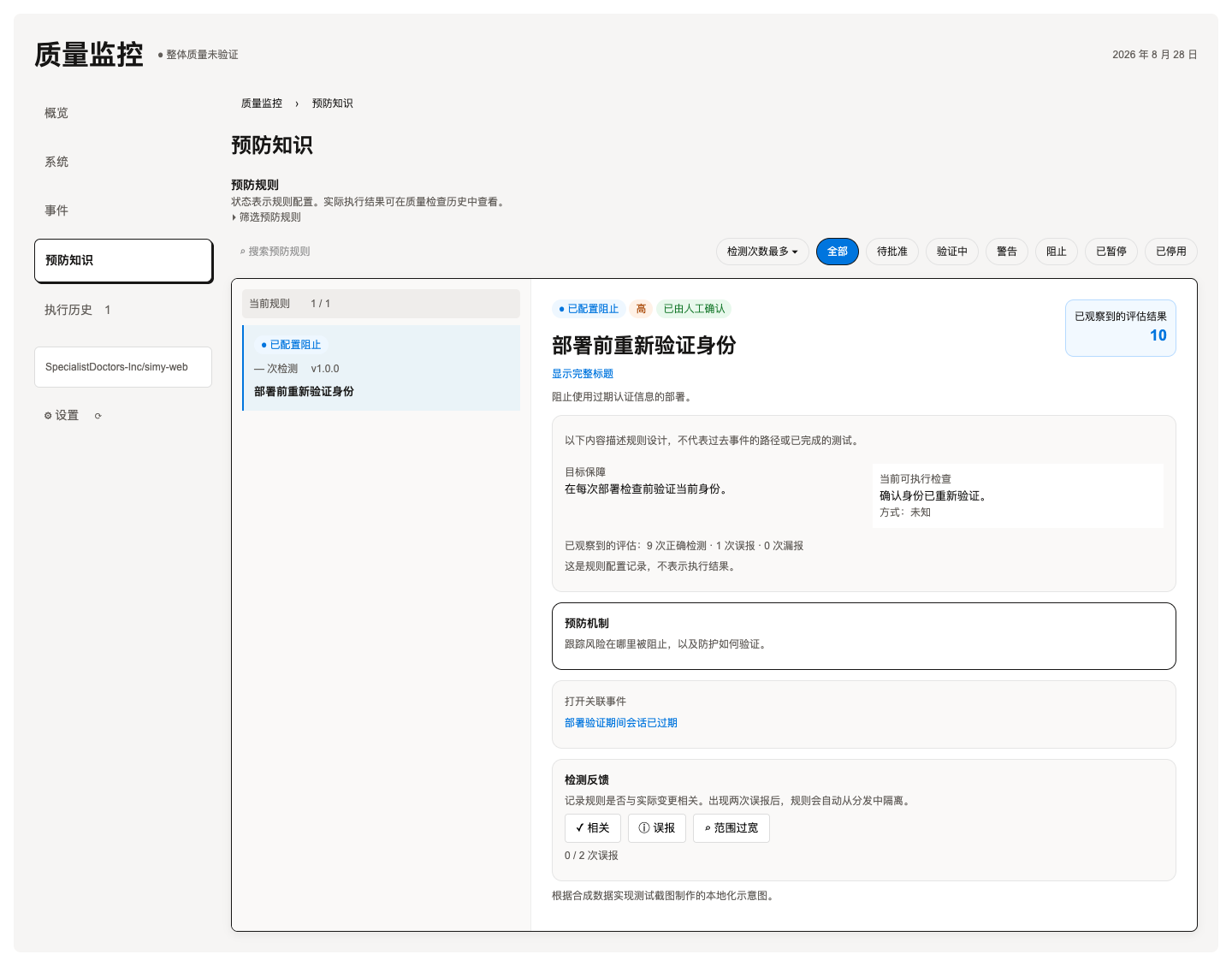Click the 0 / 2 次误报 counter
Viewport: 1232px width, 966px height.
coord(591,856)
